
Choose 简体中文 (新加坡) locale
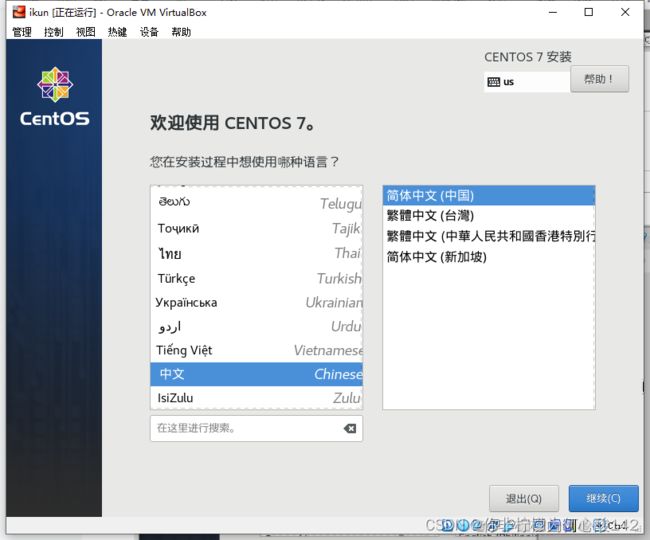(x=489, y=257)
